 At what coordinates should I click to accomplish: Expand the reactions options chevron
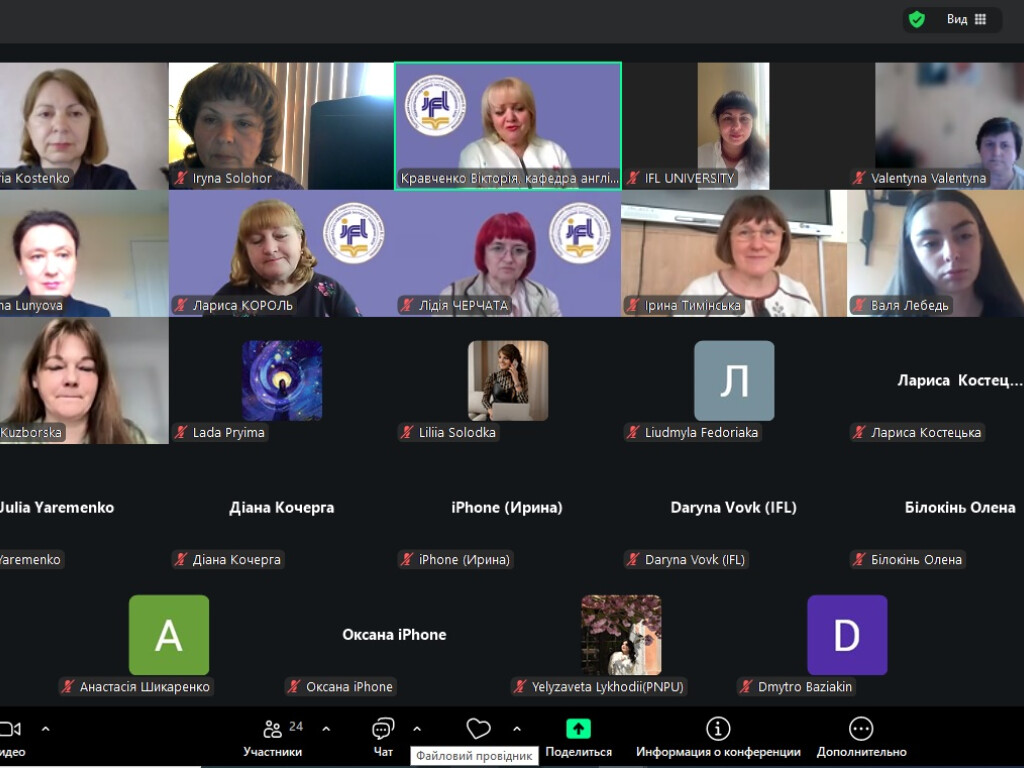click(x=517, y=729)
